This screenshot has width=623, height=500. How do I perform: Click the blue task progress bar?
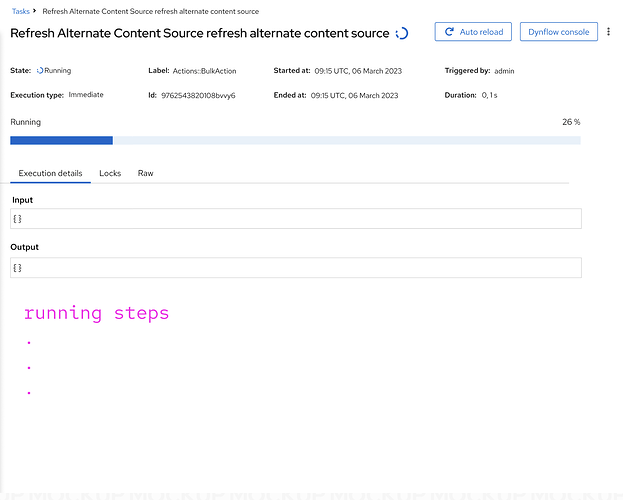(61, 141)
